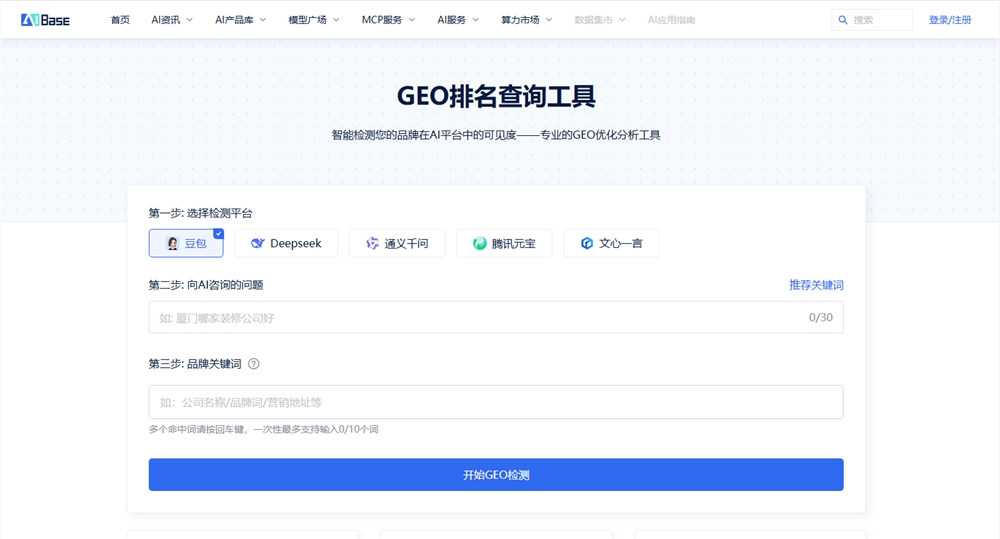1000x539 pixels.
Task: Expand the MCP服务 dropdown menu
Action: 388,20
